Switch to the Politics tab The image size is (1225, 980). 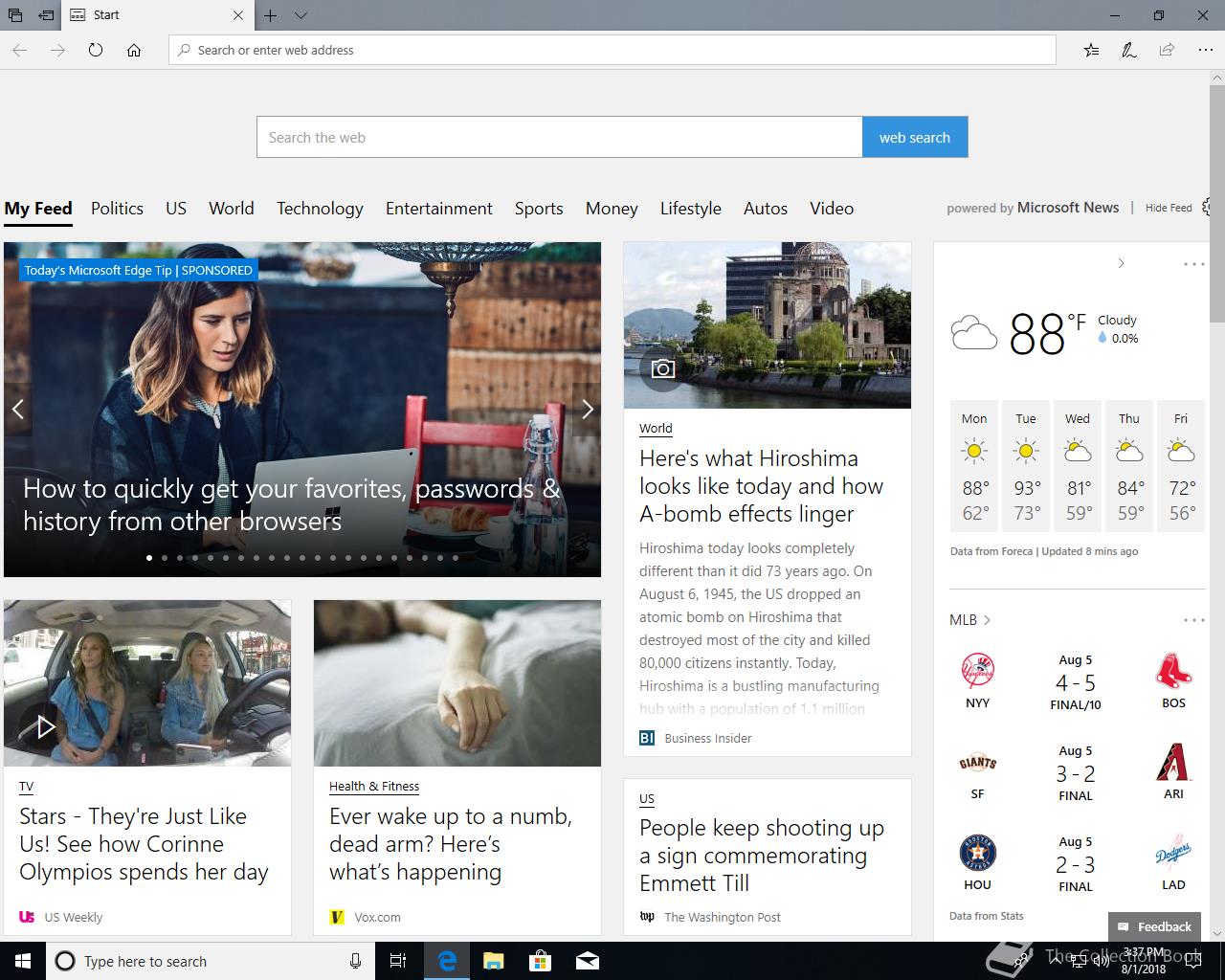pyautogui.click(x=117, y=209)
